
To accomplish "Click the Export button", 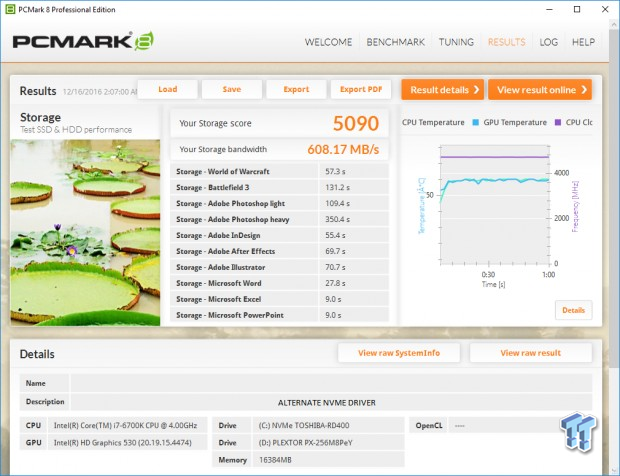I will (x=296, y=89).
